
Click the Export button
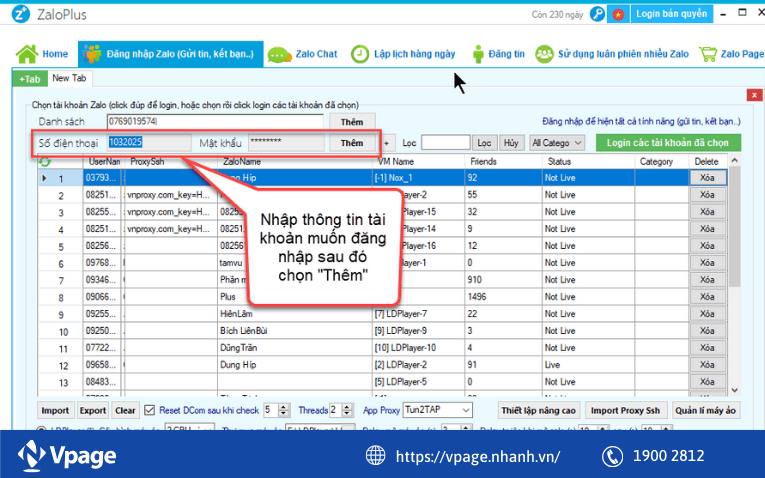pyautogui.click(x=93, y=411)
